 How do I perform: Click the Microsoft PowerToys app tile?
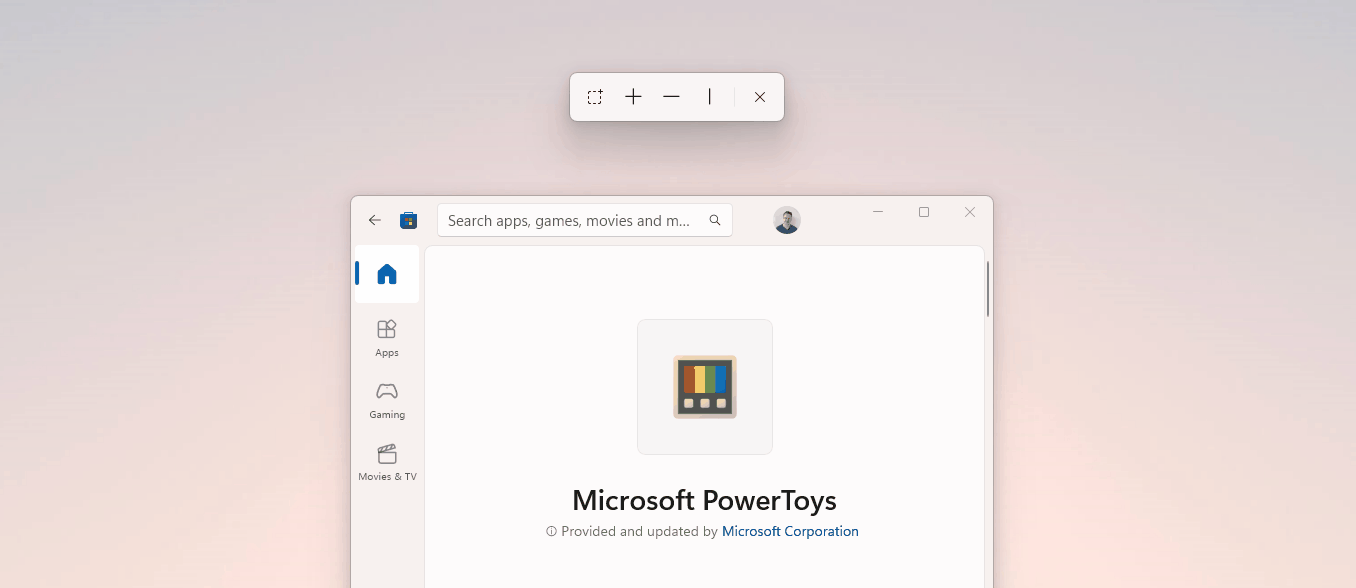pyautogui.click(x=704, y=386)
